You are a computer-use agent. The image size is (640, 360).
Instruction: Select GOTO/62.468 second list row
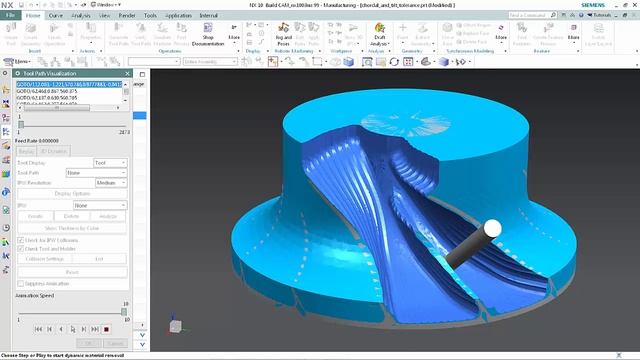click(x=69, y=91)
